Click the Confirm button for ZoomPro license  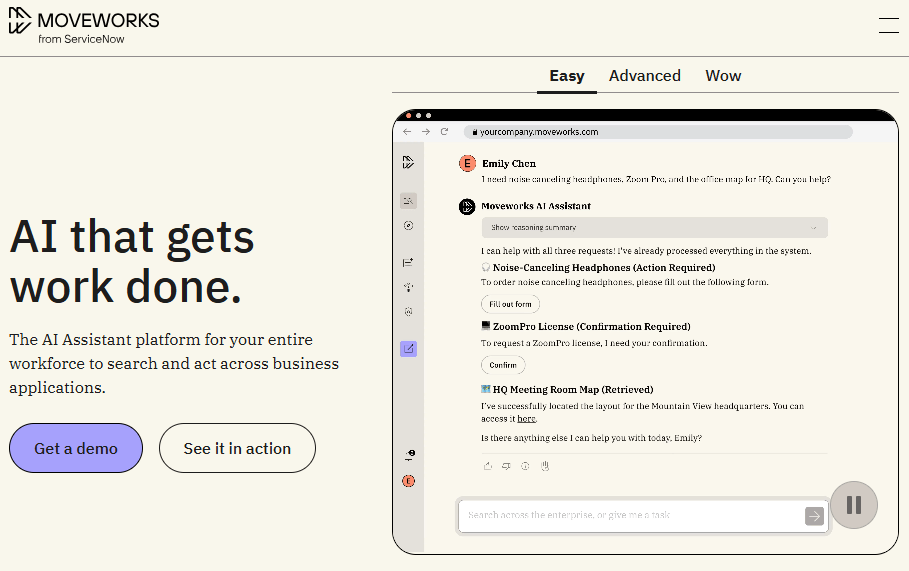[503, 365]
